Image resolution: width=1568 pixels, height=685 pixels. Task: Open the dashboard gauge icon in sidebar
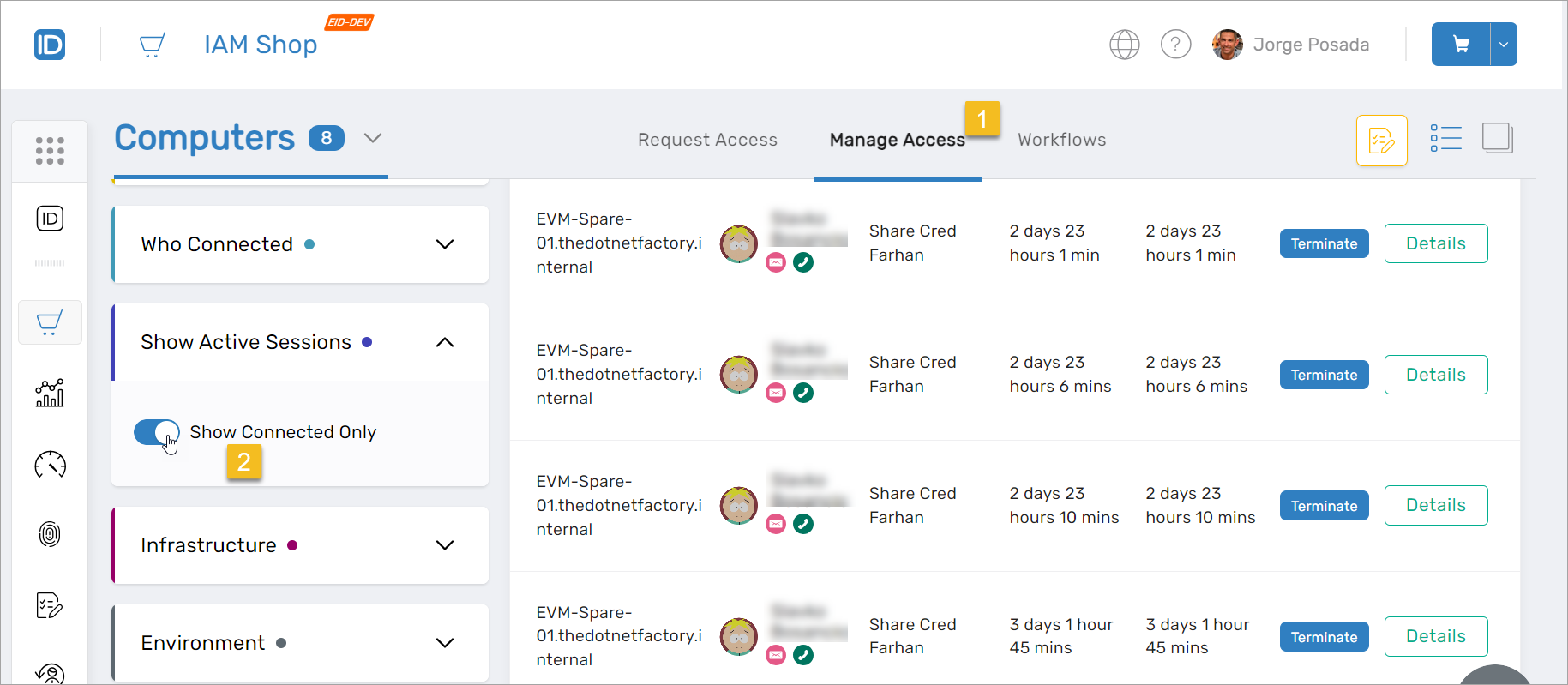[50, 465]
